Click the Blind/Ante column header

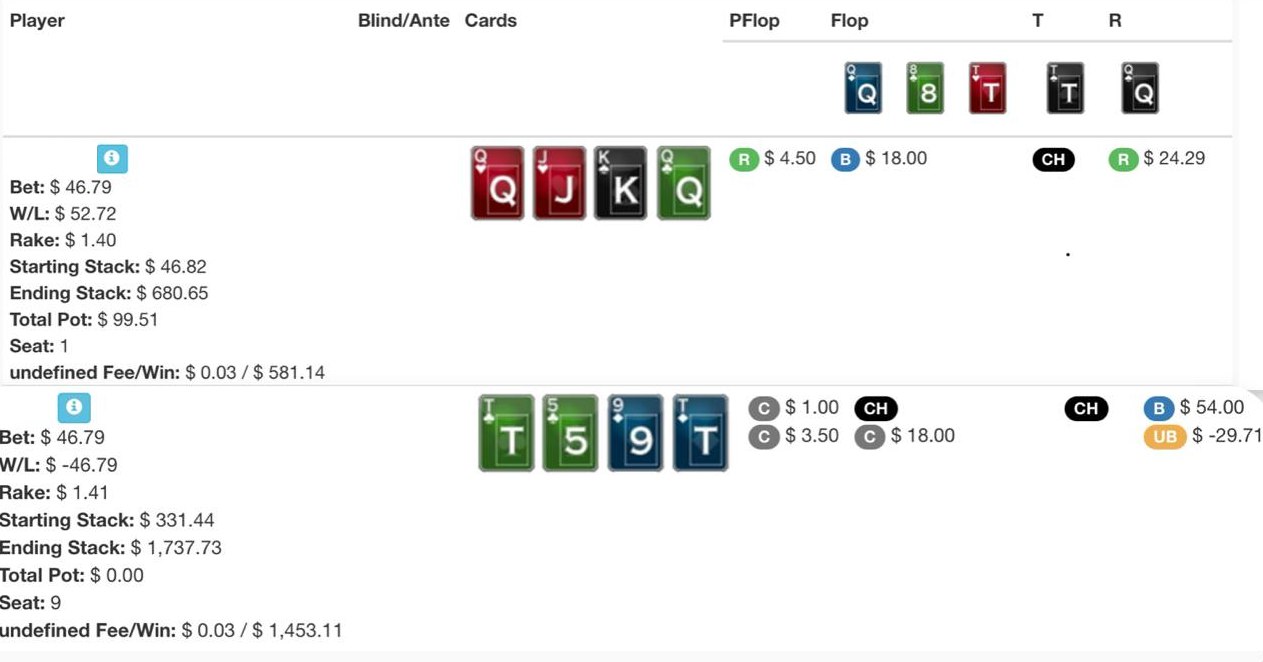point(404,21)
